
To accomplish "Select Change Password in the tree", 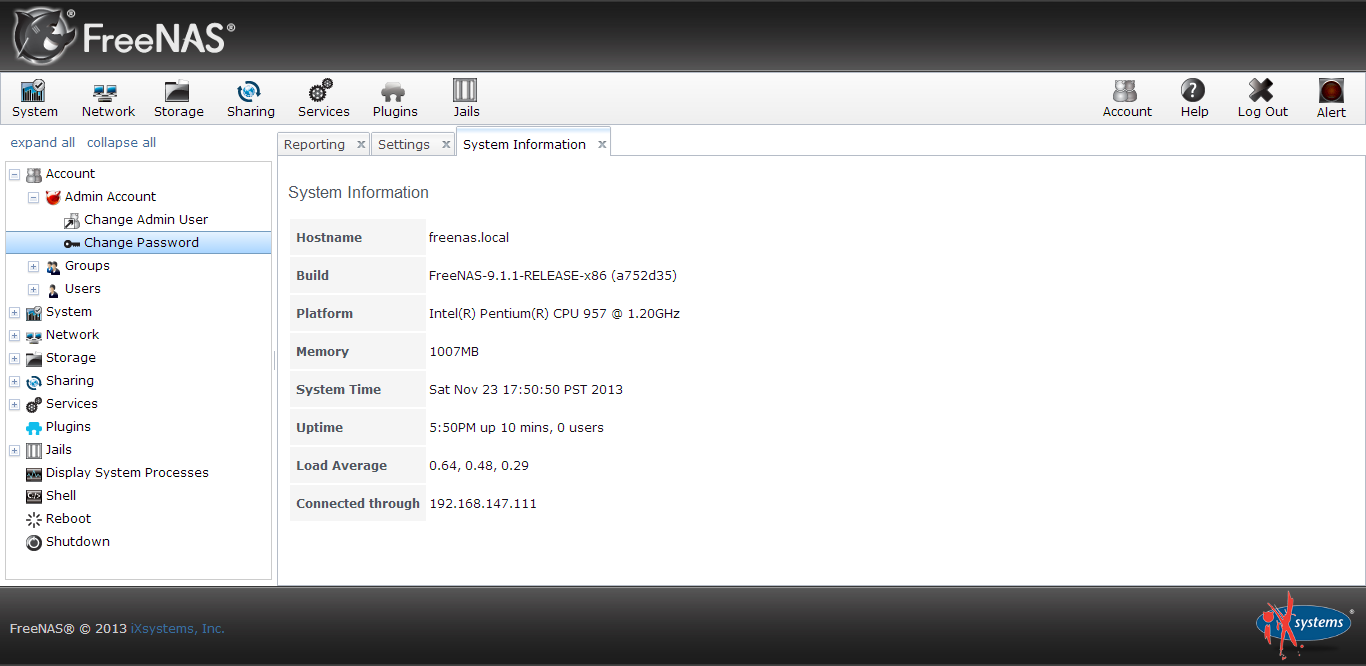I will [138, 243].
